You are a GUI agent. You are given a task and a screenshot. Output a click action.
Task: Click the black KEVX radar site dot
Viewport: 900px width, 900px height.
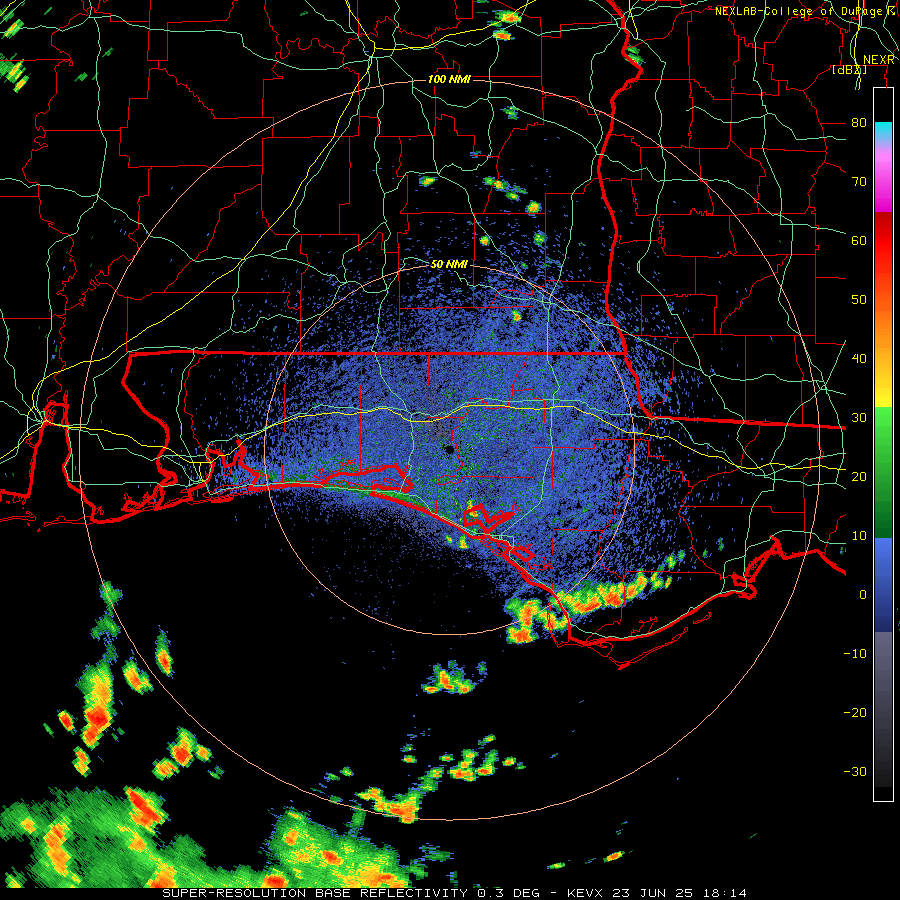[449, 449]
